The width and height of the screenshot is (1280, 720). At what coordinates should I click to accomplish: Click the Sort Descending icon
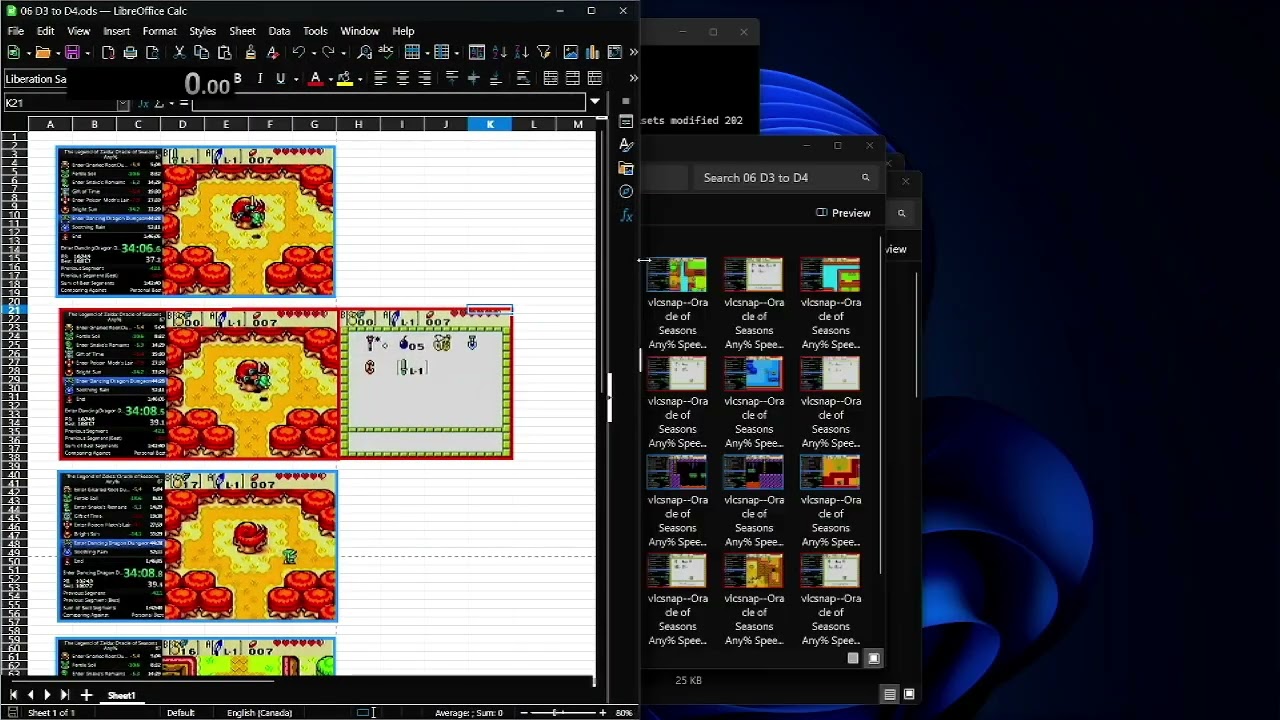pos(522,52)
